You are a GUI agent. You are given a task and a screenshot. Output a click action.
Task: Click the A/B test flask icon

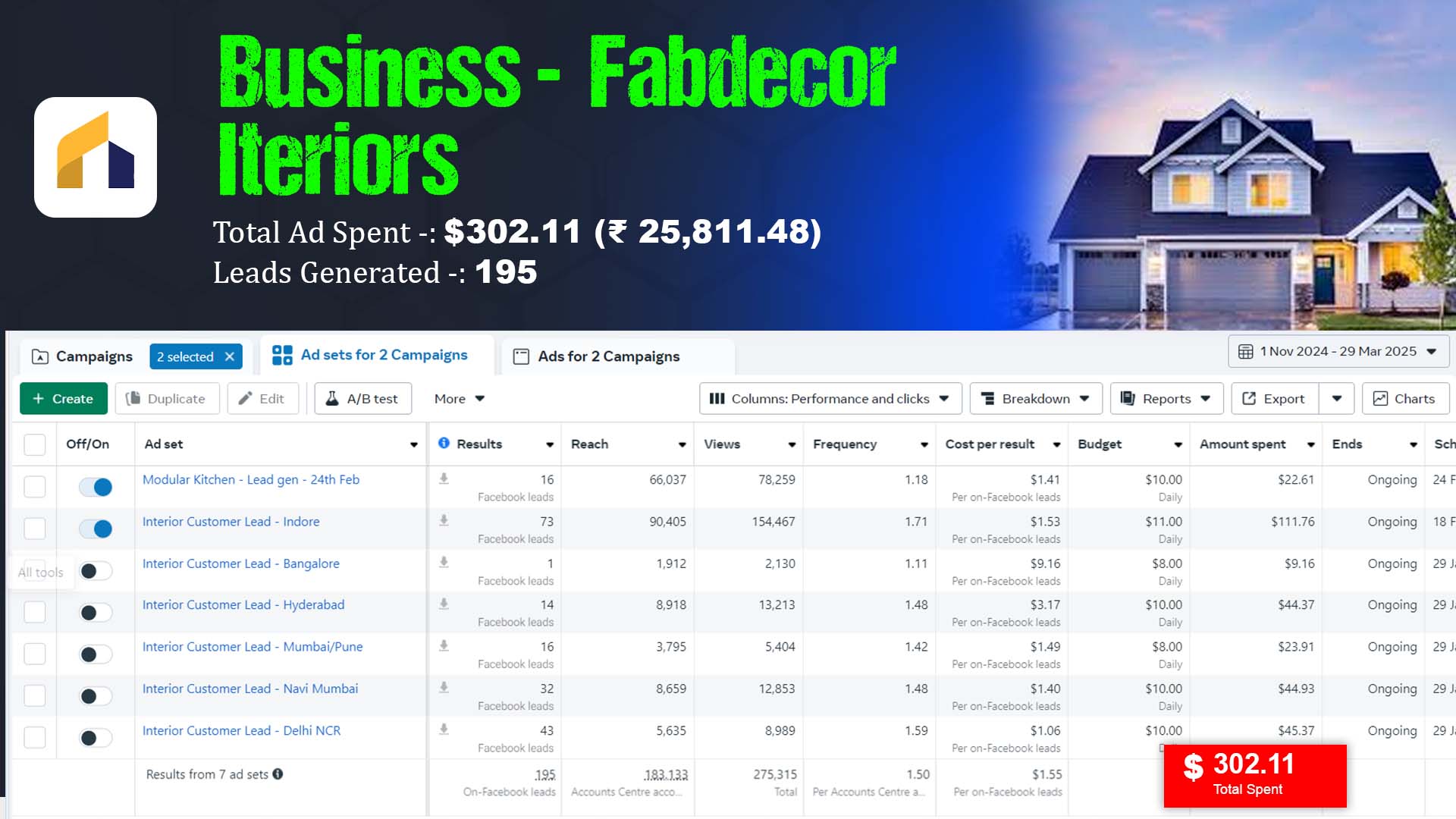pos(331,399)
